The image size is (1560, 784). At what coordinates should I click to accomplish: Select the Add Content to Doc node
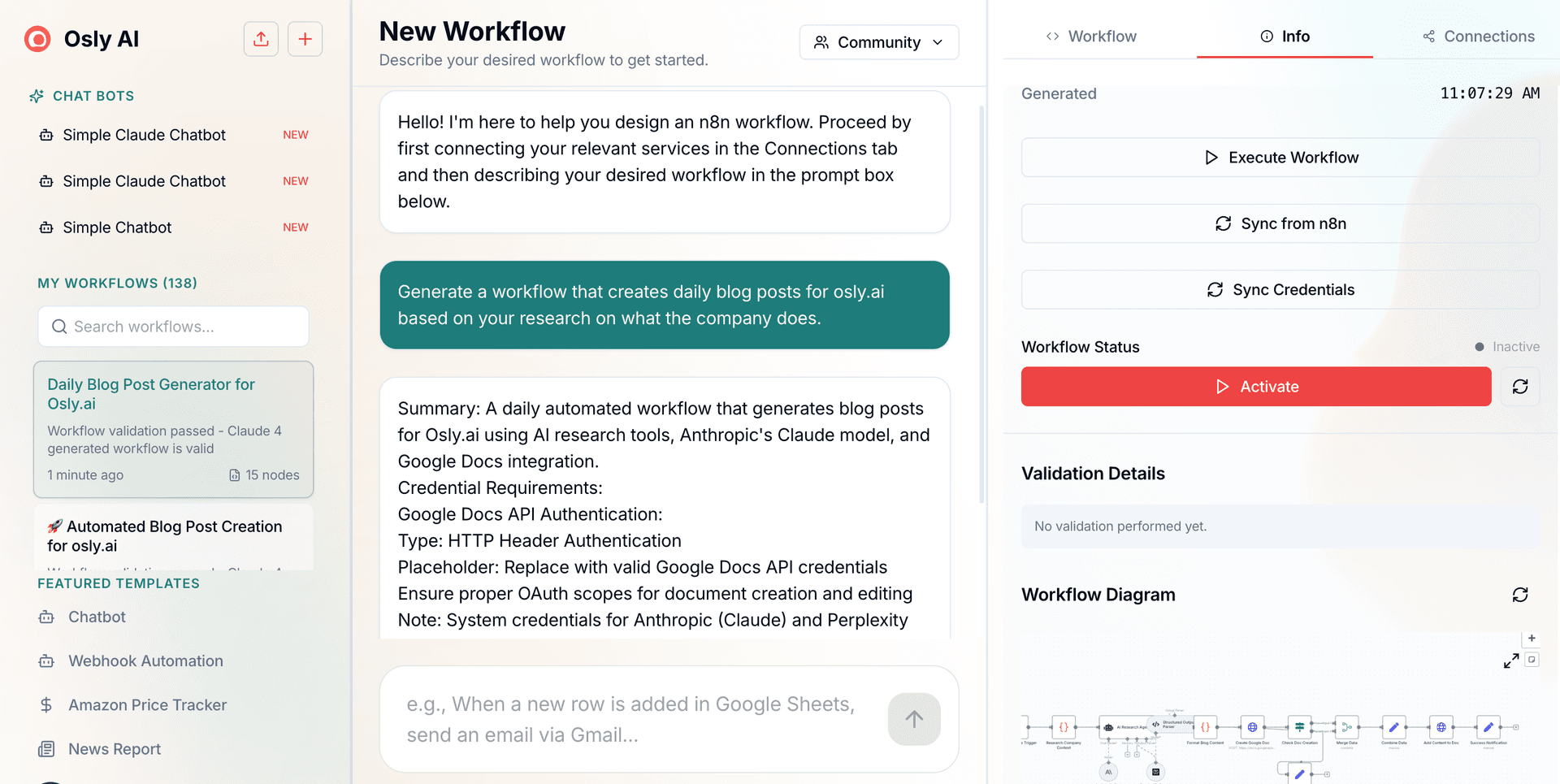point(1441,727)
